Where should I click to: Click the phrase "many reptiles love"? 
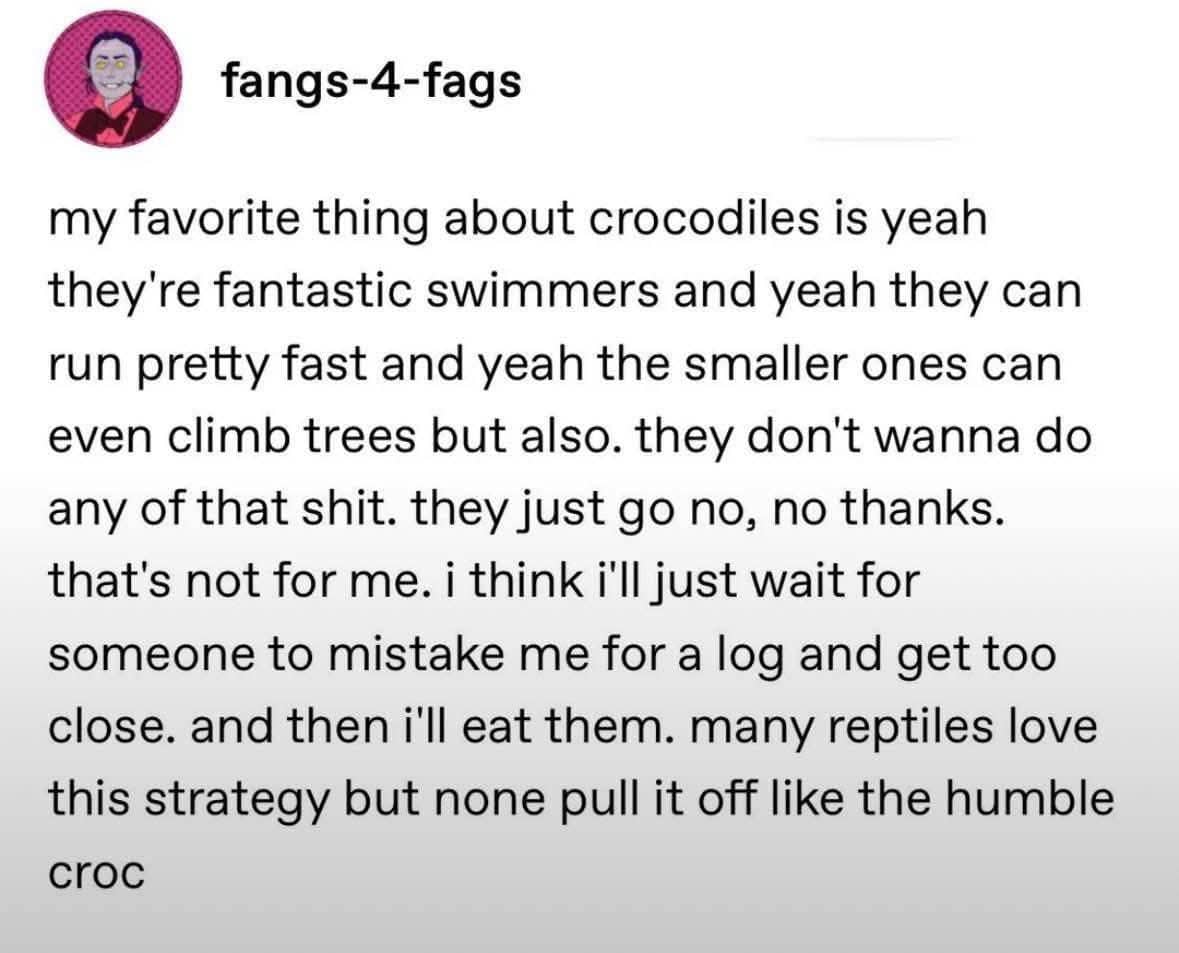887,728
